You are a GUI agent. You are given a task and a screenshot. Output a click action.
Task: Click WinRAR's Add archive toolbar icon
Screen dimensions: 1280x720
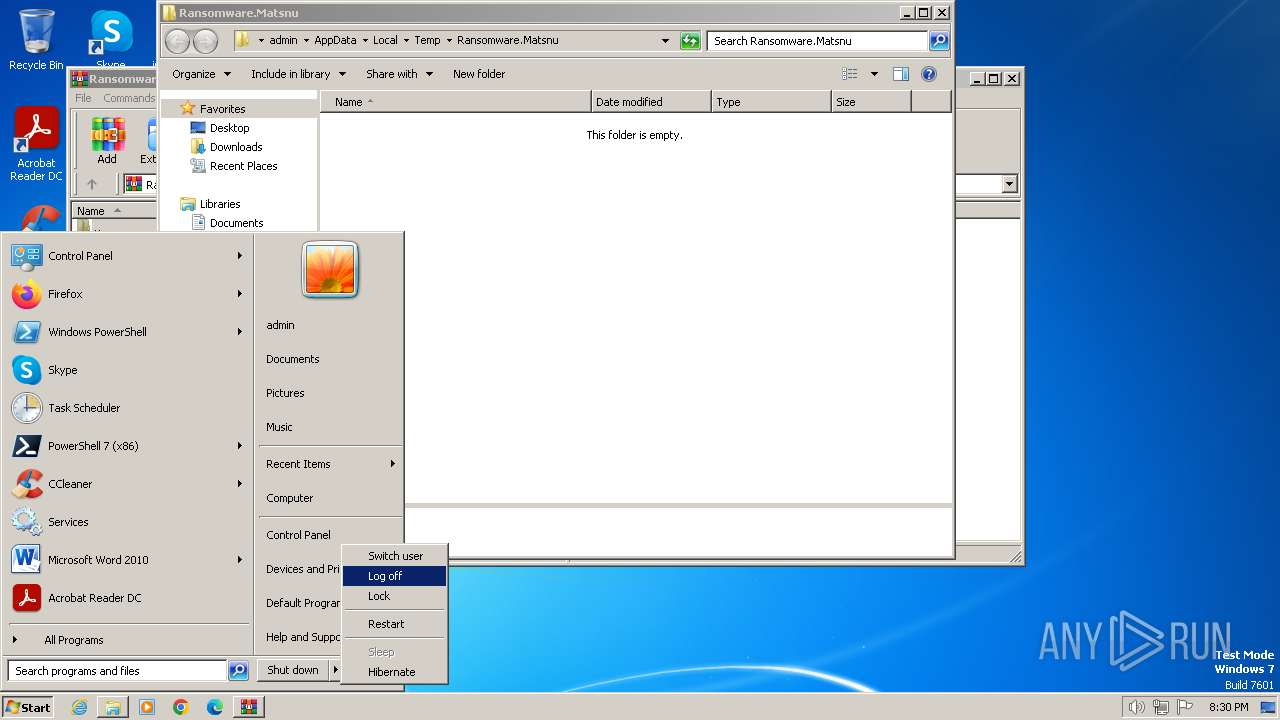(107, 141)
